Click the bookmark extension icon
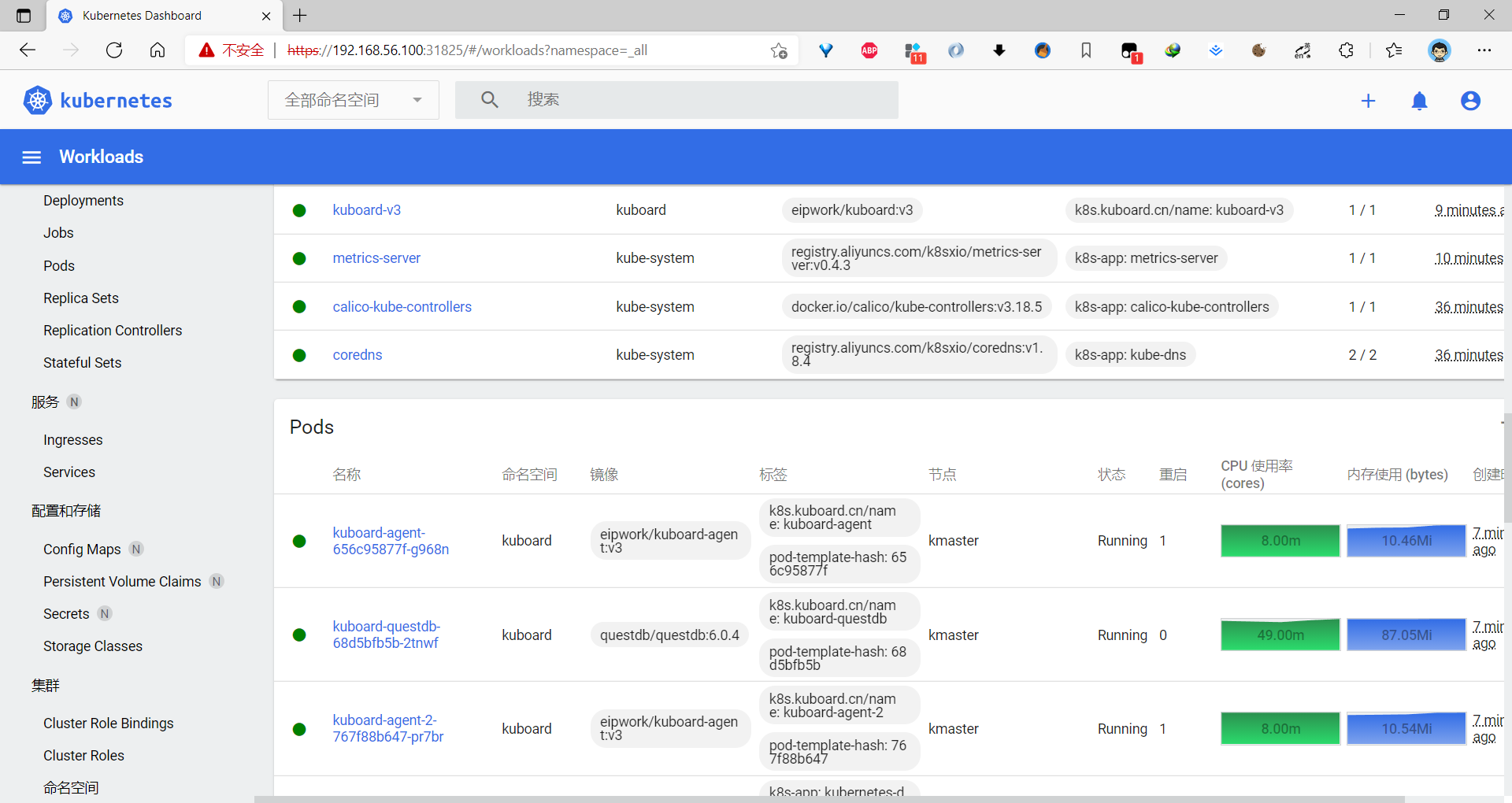Screen dimensions: 1512x803 pyautogui.click(x=1086, y=50)
